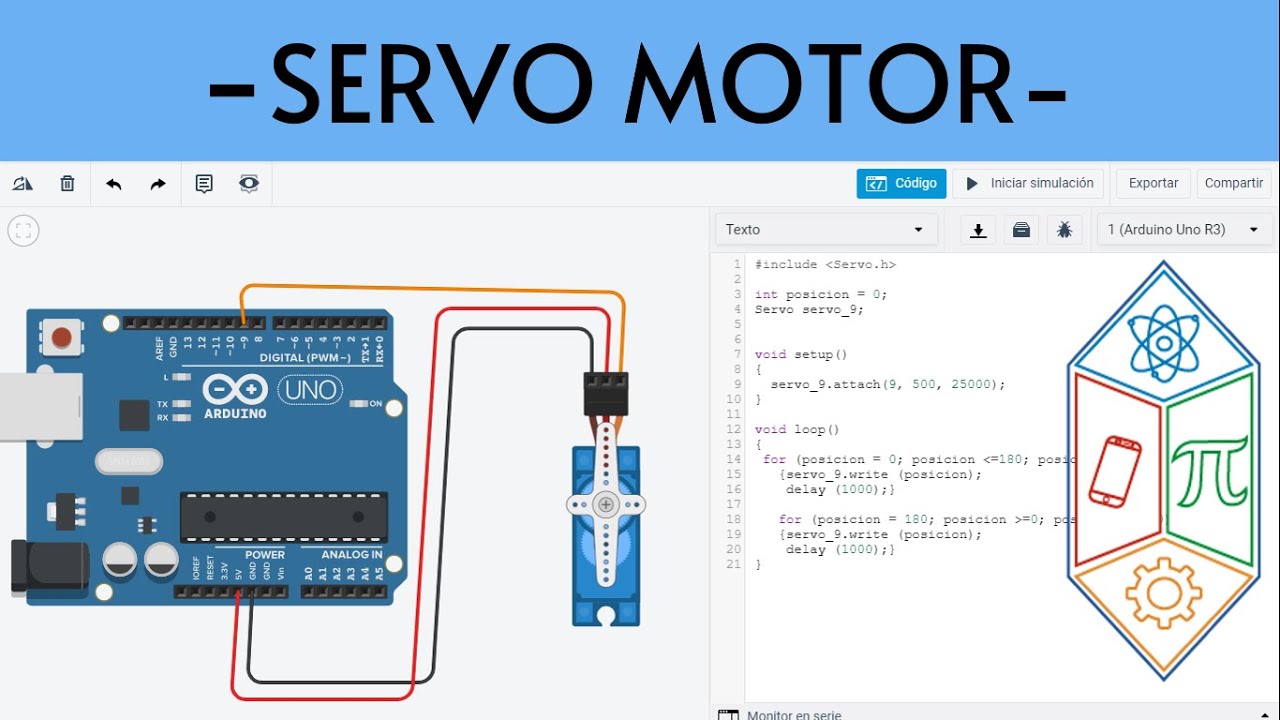Download the code with the download icon
Screen dimensions: 1280x720
pyautogui.click(x=979, y=230)
